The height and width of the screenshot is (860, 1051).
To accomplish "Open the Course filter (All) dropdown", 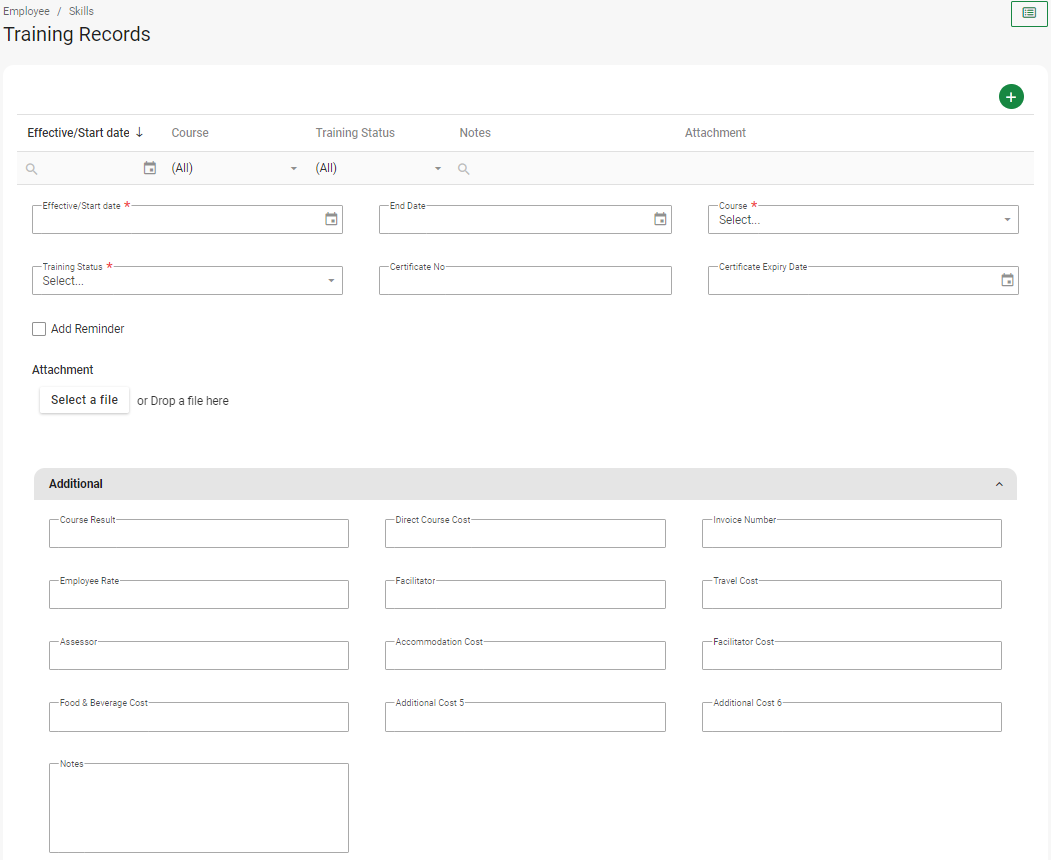I will 234,169.
